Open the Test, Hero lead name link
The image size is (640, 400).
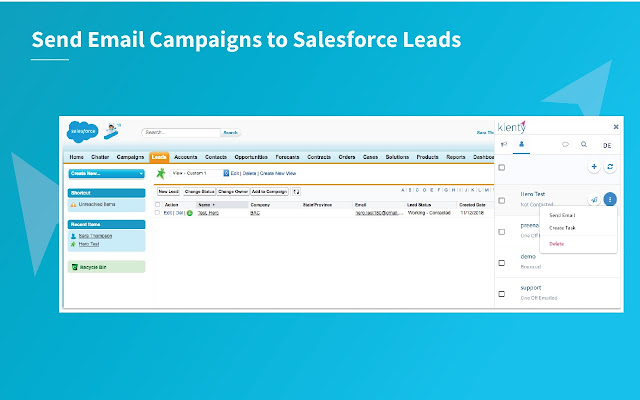pyautogui.click(x=209, y=213)
